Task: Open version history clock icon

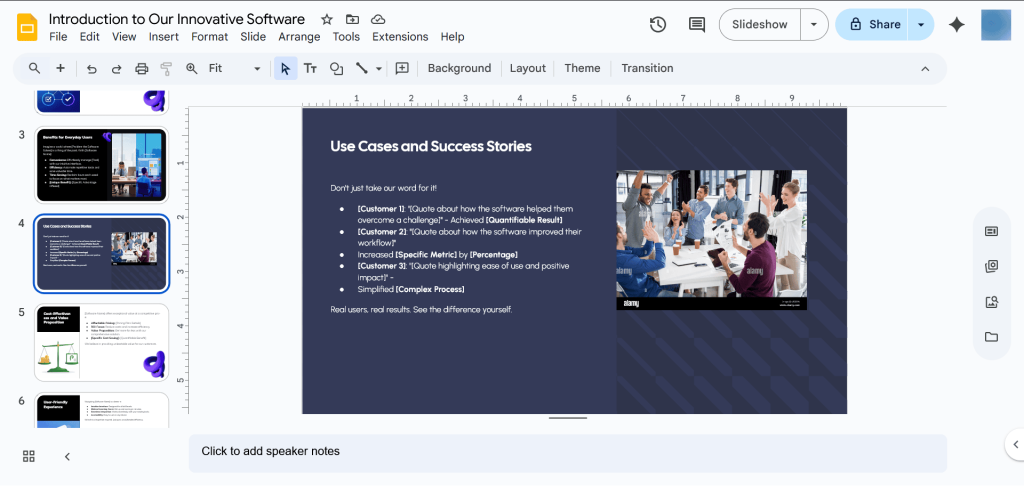Action: [658, 24]
